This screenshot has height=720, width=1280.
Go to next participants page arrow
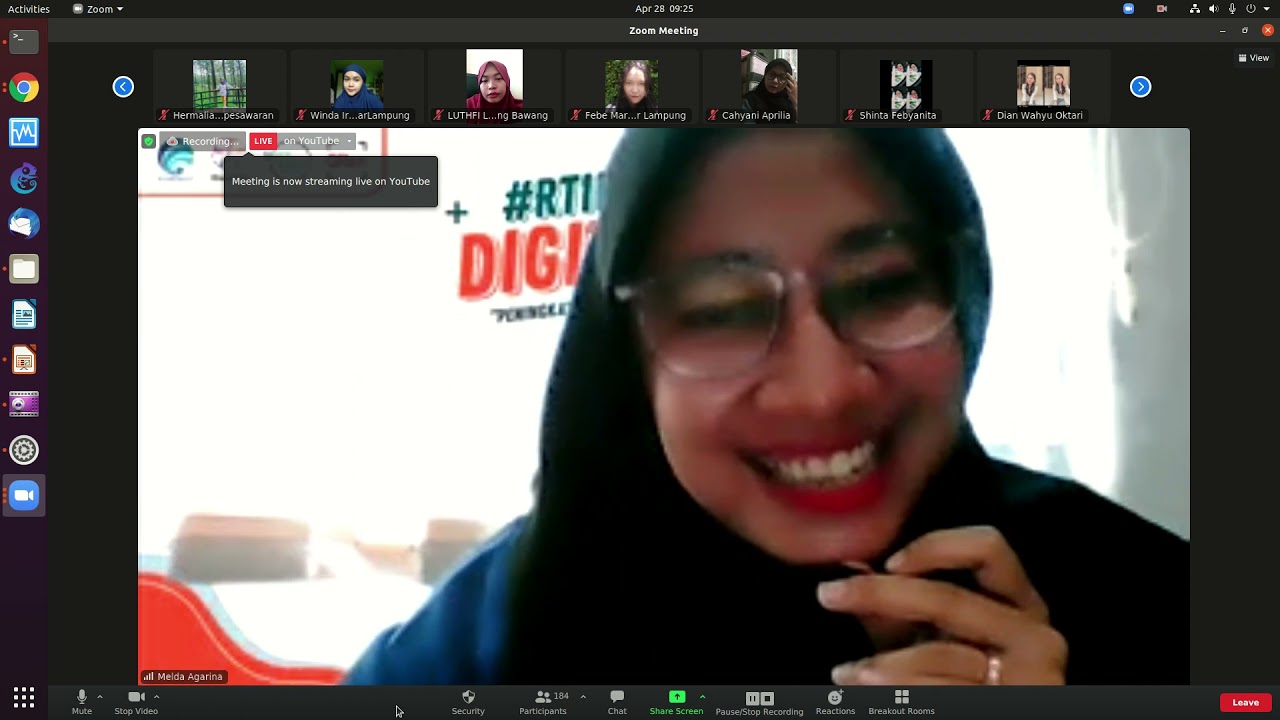tap(1140, 87)
